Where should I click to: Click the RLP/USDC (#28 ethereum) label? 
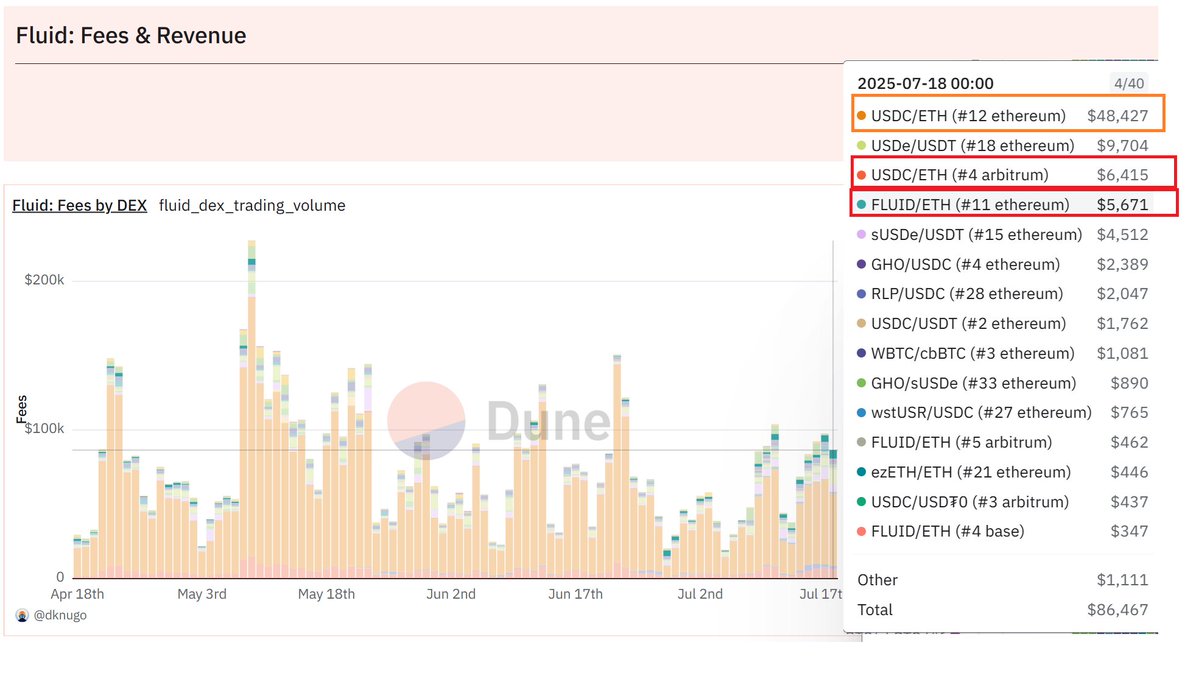[x=967, y=294]
